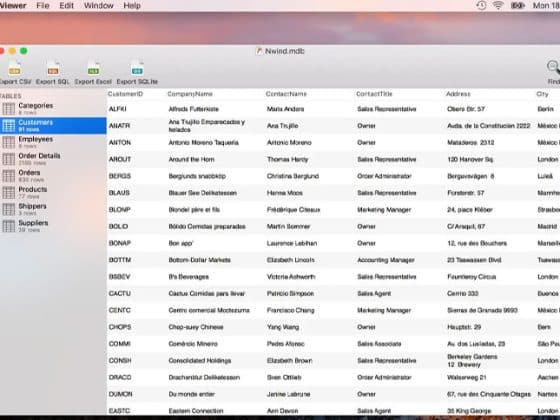The width and height of the screenshot is (560, 420).
Task: Click the Export SQL toolbar icon
Action: pos(53,68)
